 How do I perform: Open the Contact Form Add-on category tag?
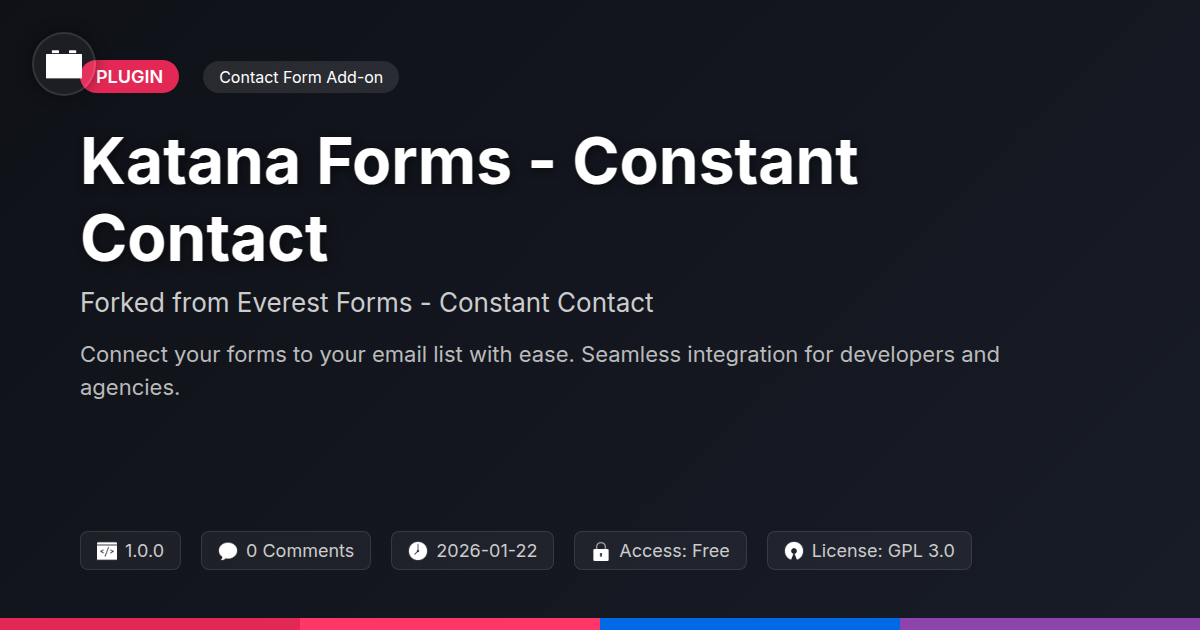pos(301,77)
